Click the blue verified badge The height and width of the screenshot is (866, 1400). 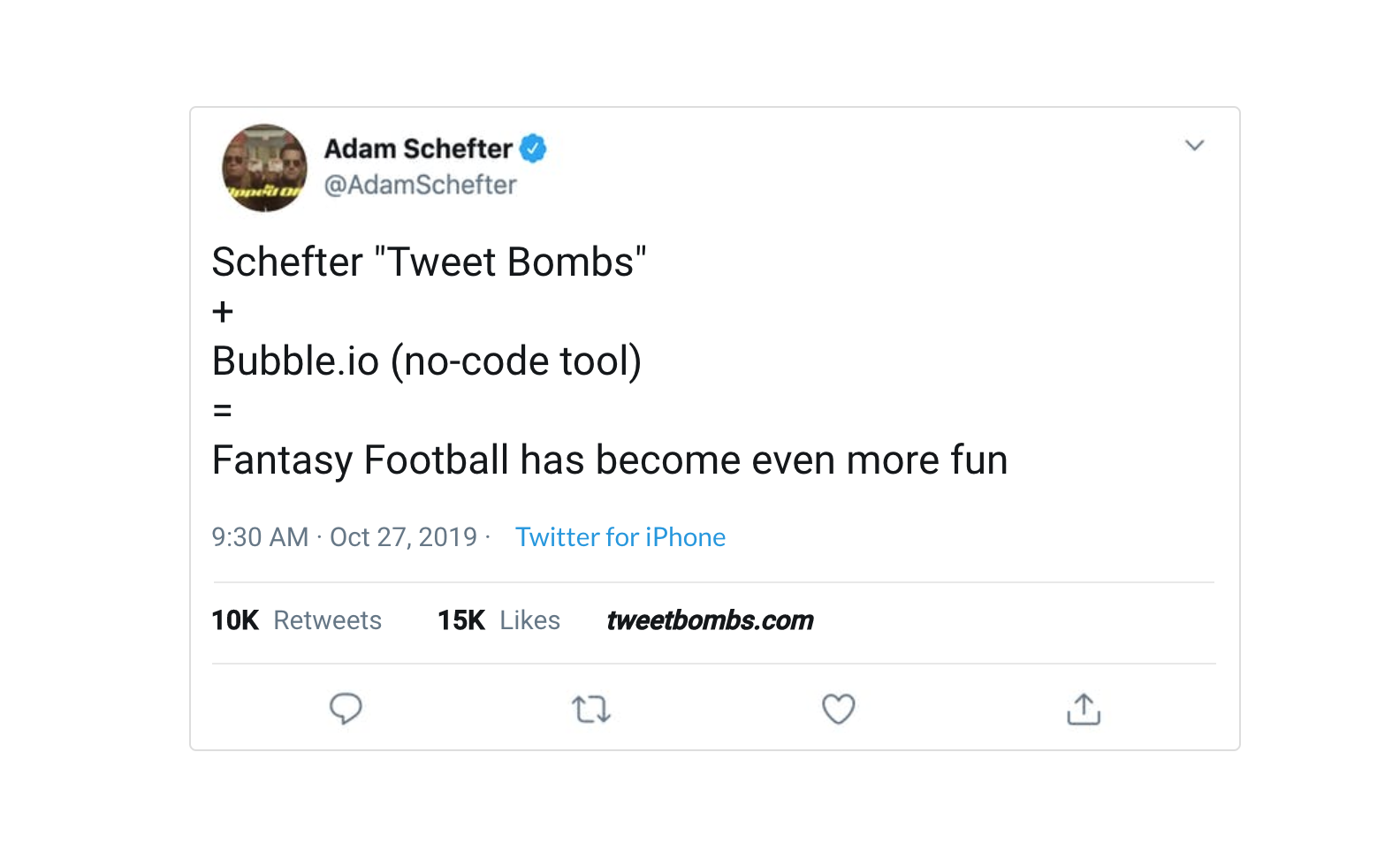pos(533,148)
